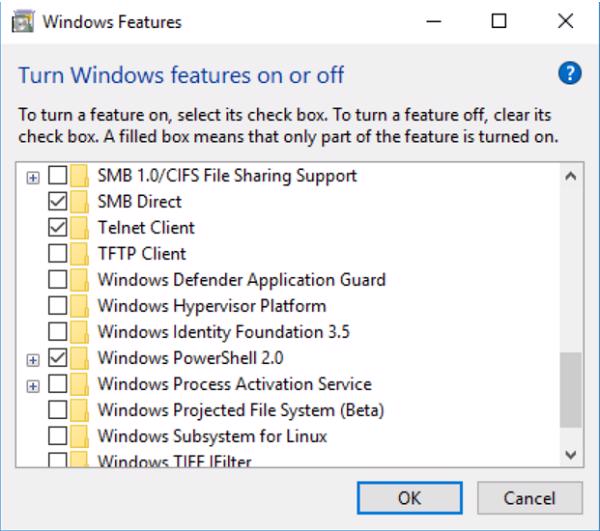Click the vertical scrollbar thumb
This screenshot has width=600, height=531.
coord(571,389)
